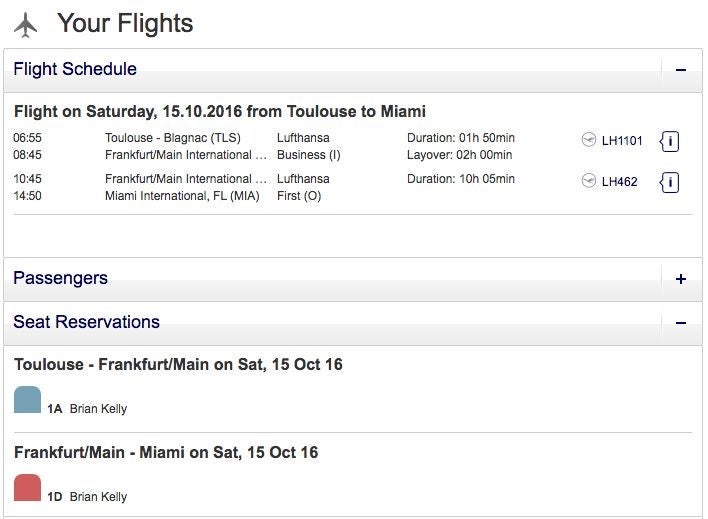Click the airplane icon beside Your Flights
Screen dimensions: 708x519
[25, 25]
